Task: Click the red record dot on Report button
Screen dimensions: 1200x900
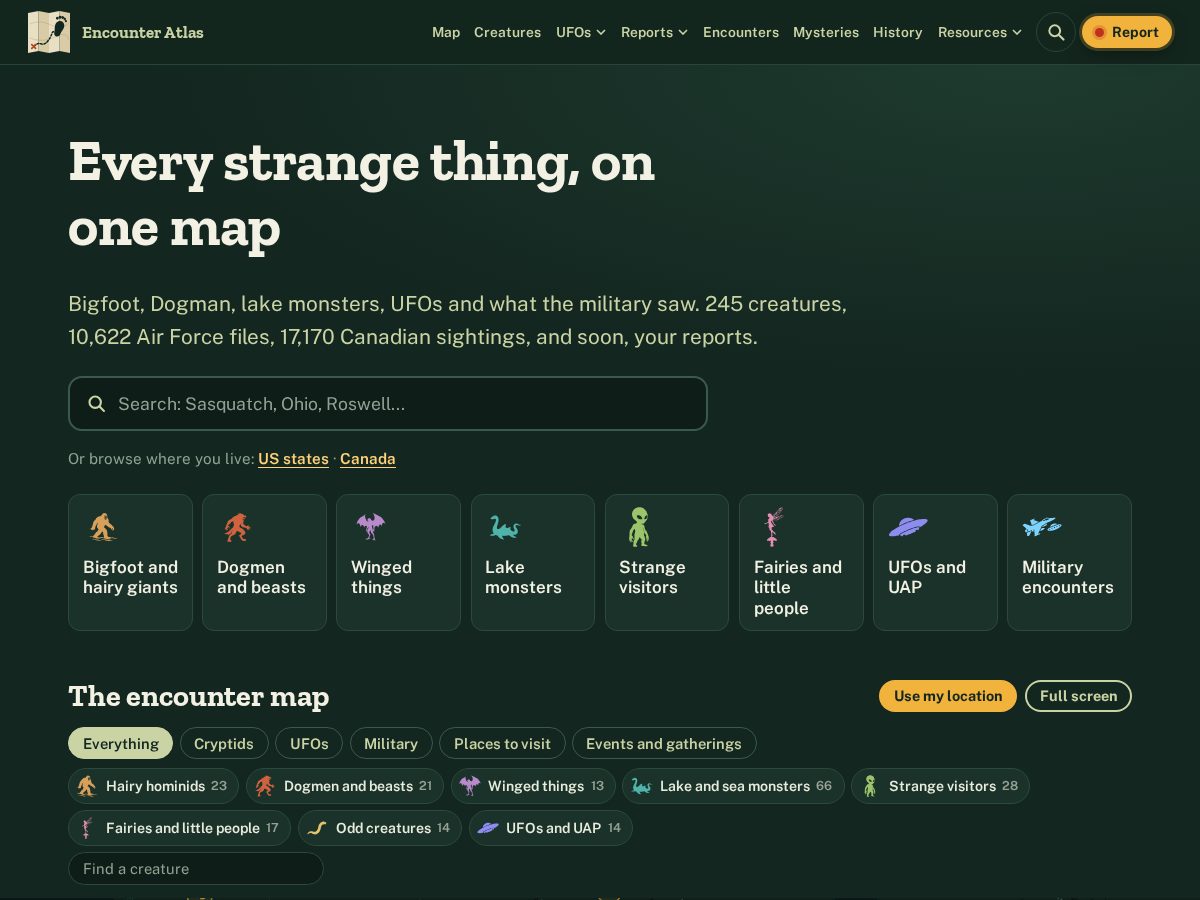Action: [x=1099, y=32]
